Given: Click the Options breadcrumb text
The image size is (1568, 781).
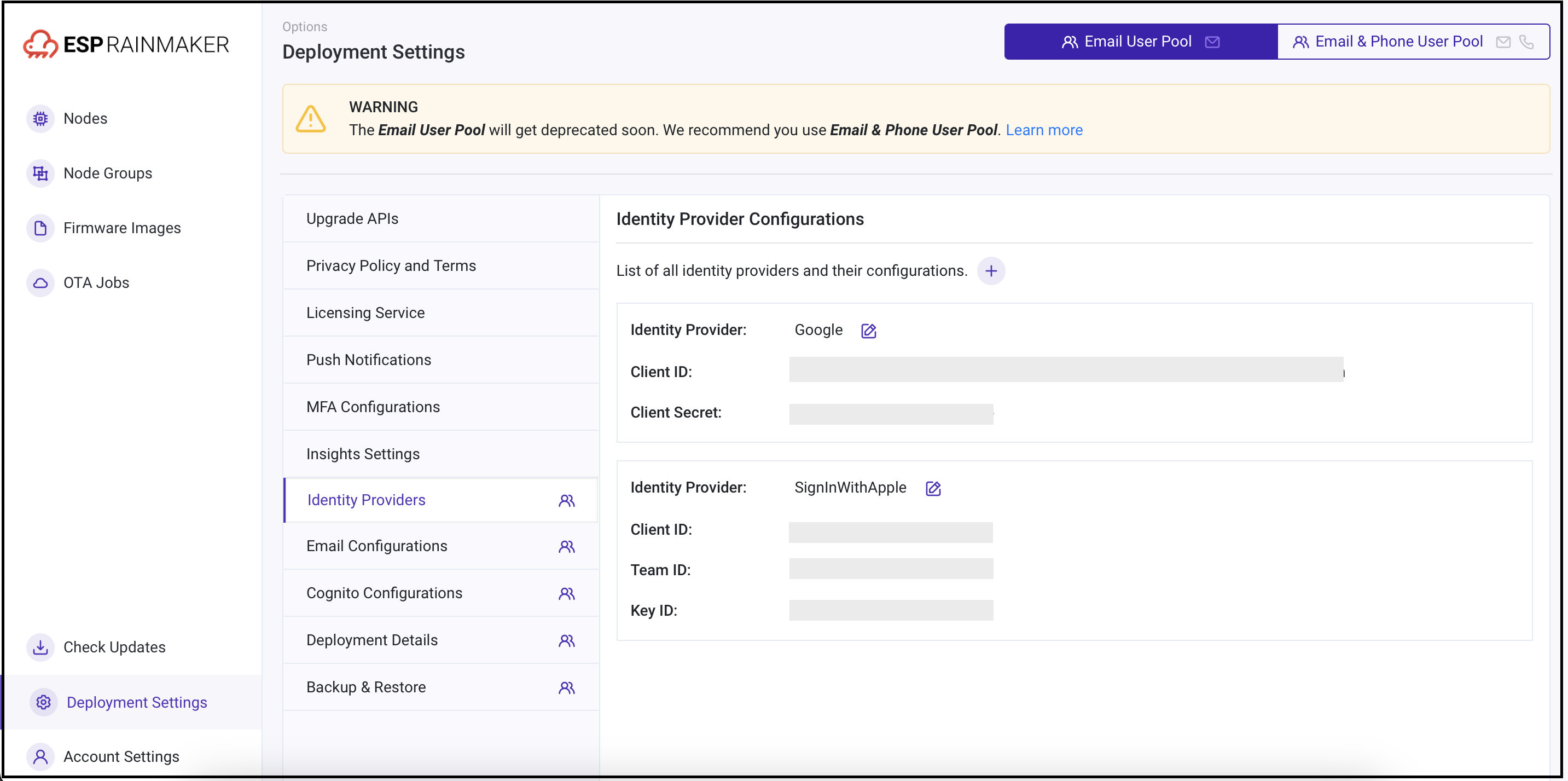Looking at the screenshot, I should coord(304,26).
